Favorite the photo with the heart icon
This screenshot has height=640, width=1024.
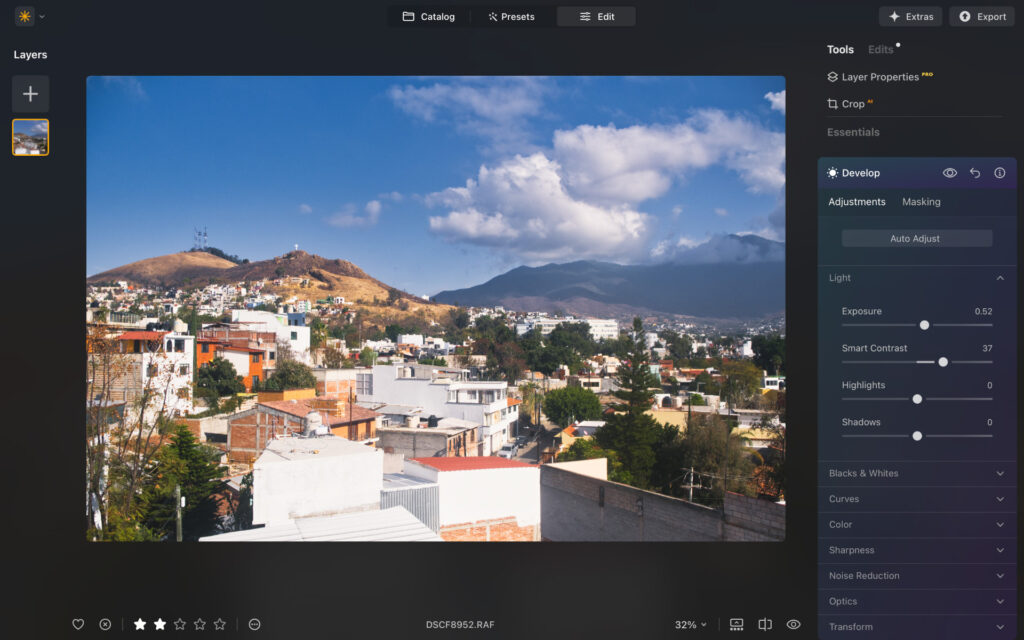pyautogui.click(x=79, y=623)
